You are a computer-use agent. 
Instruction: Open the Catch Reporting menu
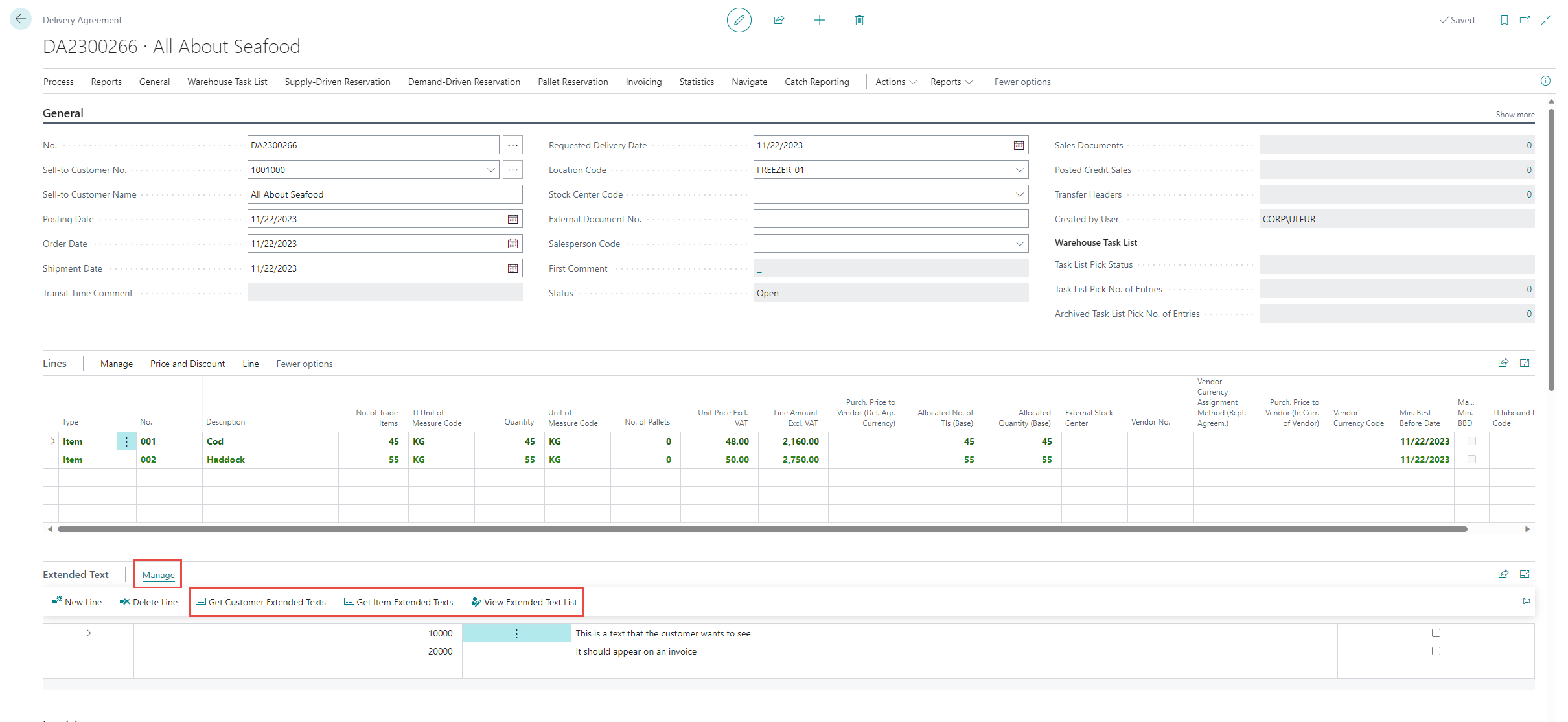click(x=816, y=82)
